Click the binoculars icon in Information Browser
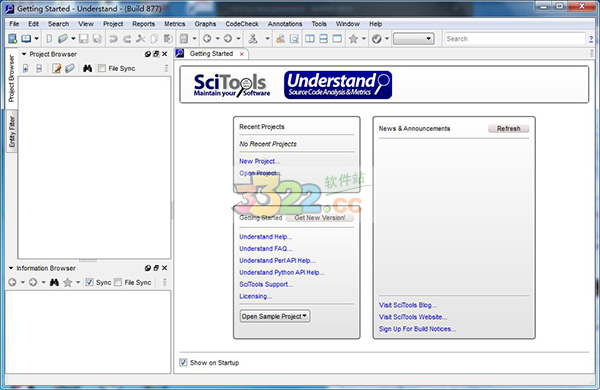 [54, 282]
